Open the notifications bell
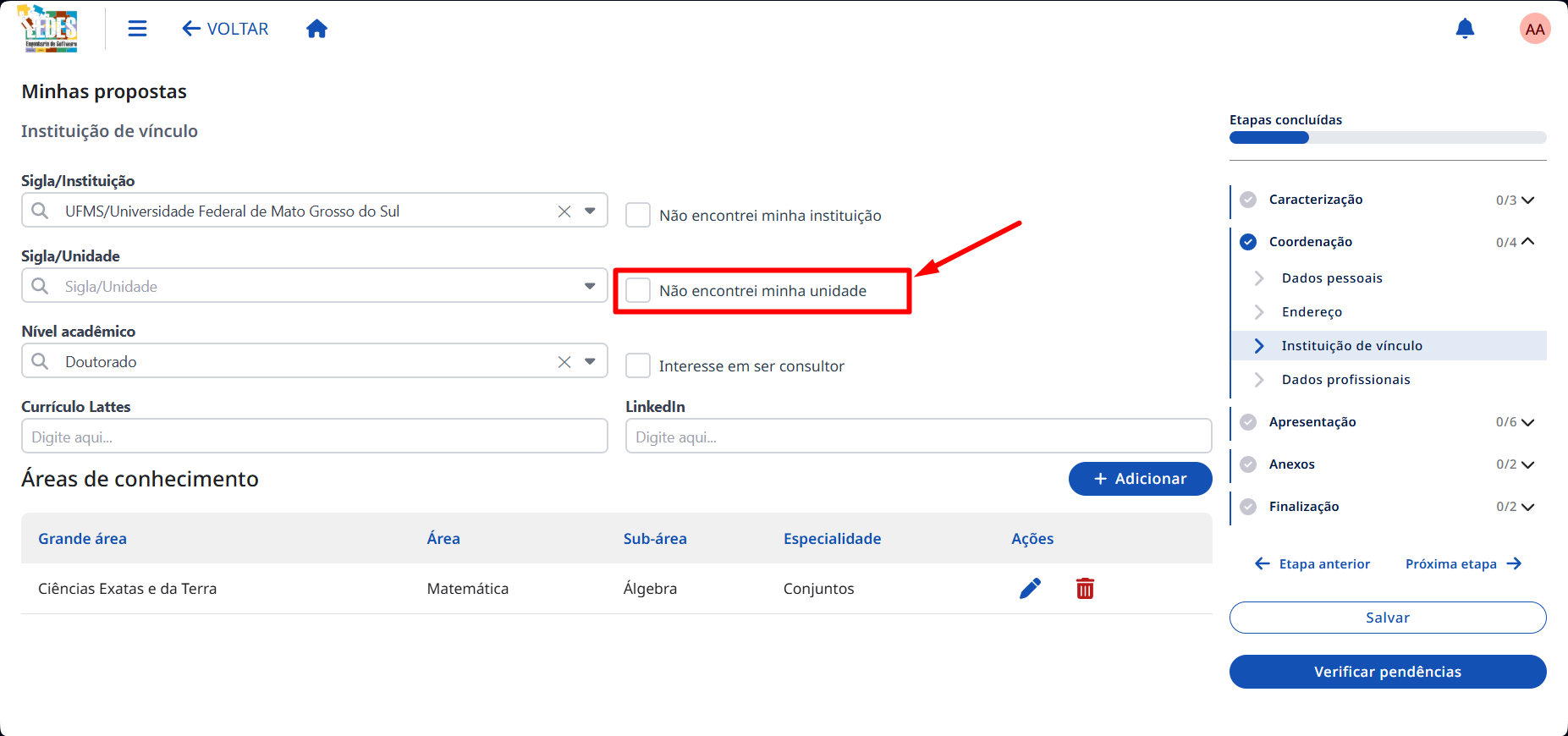The image size is (1568, 736). (1465, 29)
